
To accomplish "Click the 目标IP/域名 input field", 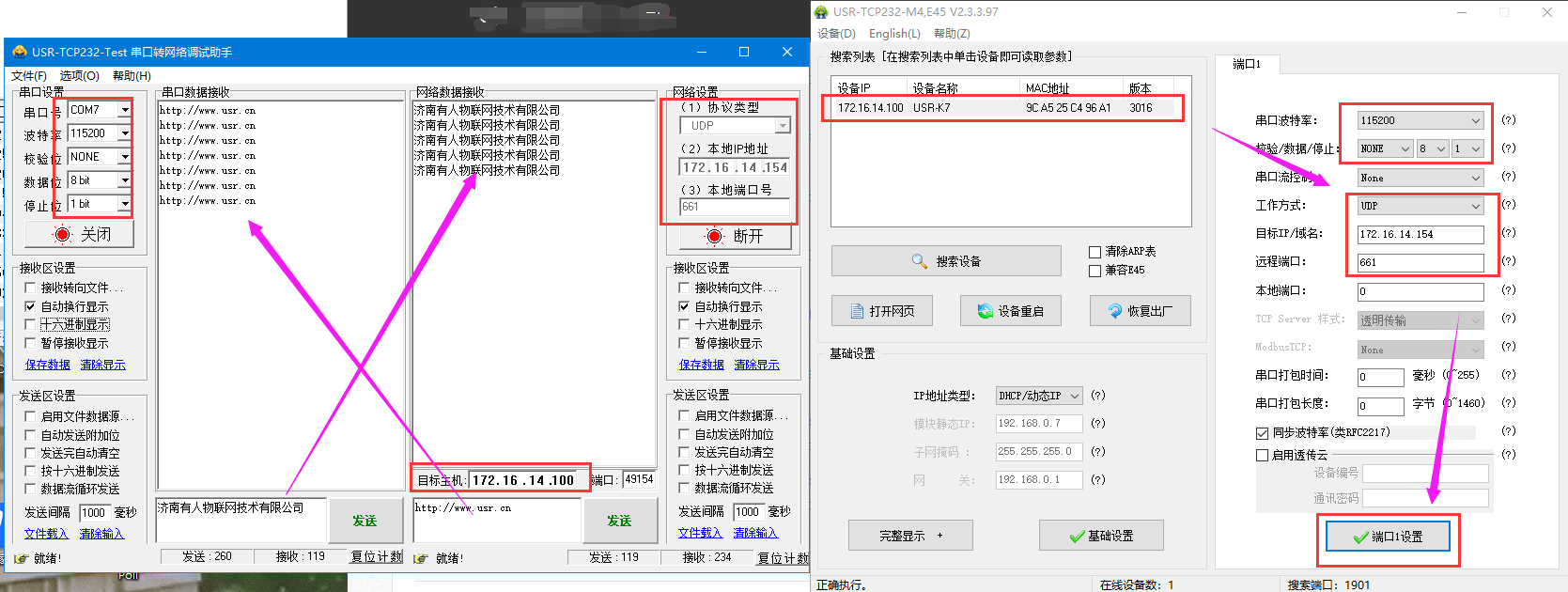I will coord(1420,234).
